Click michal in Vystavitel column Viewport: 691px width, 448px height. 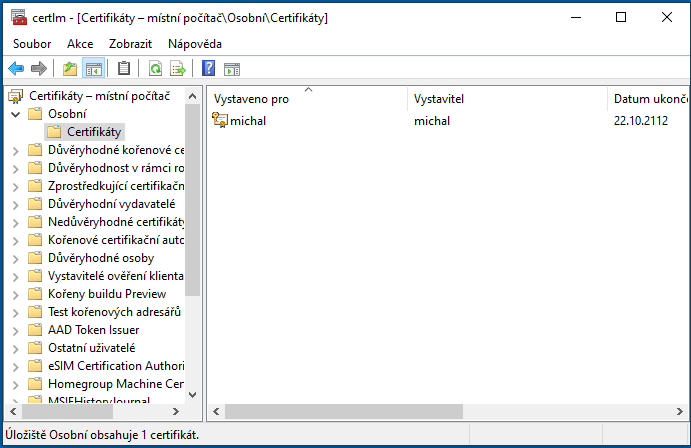tap(431, 121)
